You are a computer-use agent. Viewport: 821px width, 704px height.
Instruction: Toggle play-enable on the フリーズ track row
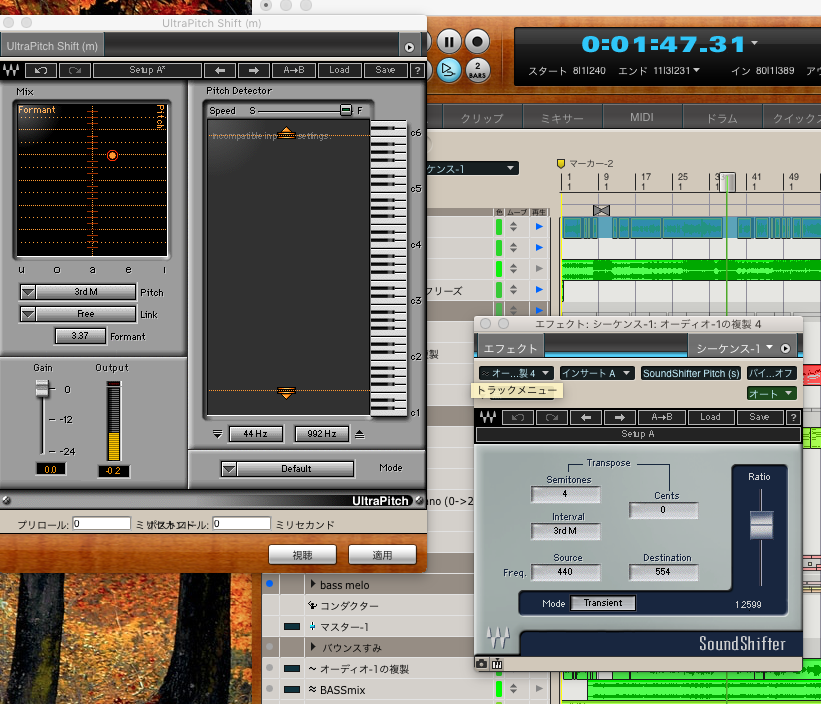[539, 289]
